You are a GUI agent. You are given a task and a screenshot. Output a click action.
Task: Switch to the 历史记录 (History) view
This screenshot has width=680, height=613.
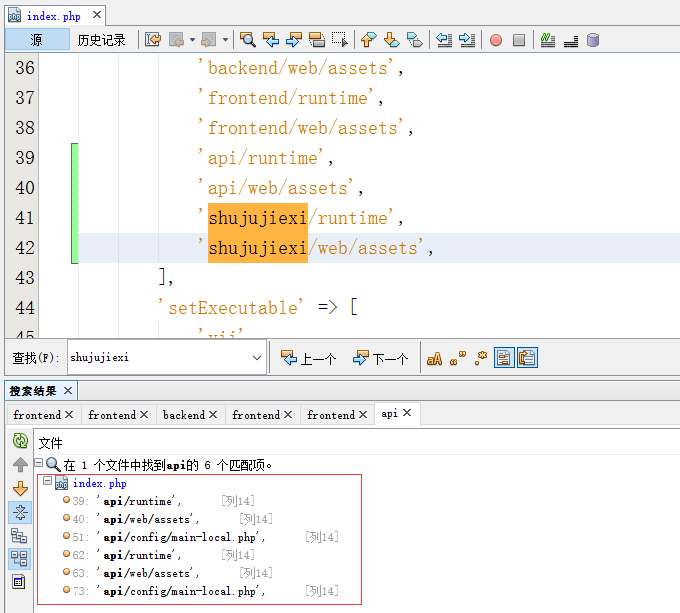[102, 40]
